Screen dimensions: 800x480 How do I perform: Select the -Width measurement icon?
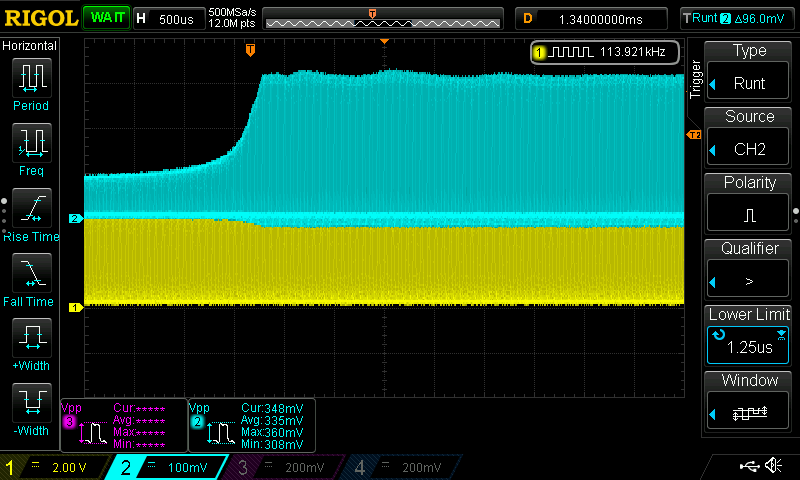[31, 403]
